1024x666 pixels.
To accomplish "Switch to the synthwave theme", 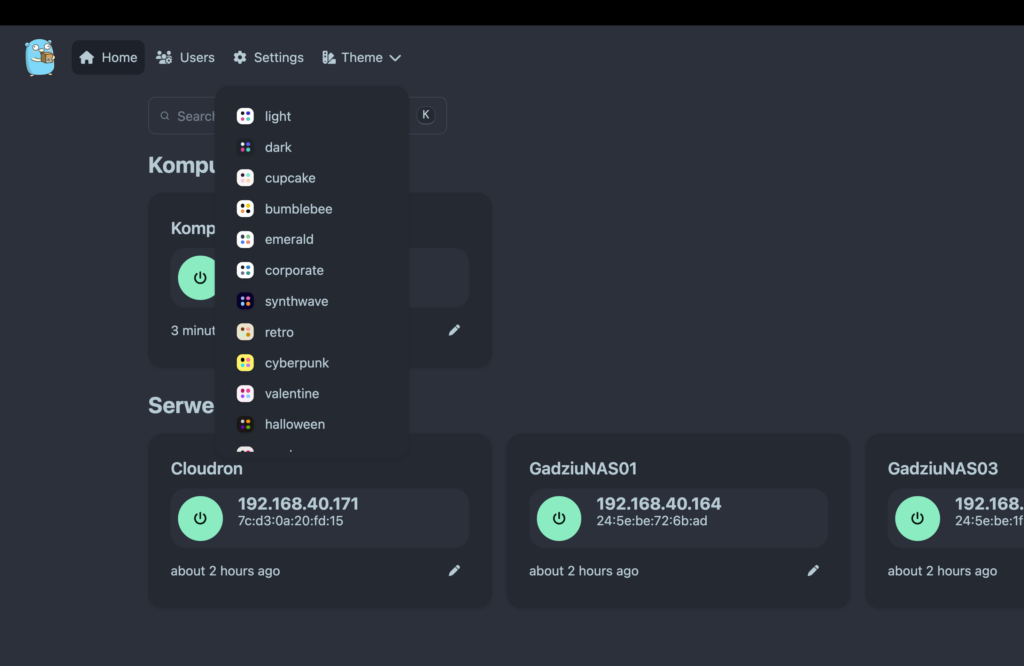I will pos(296,301).
